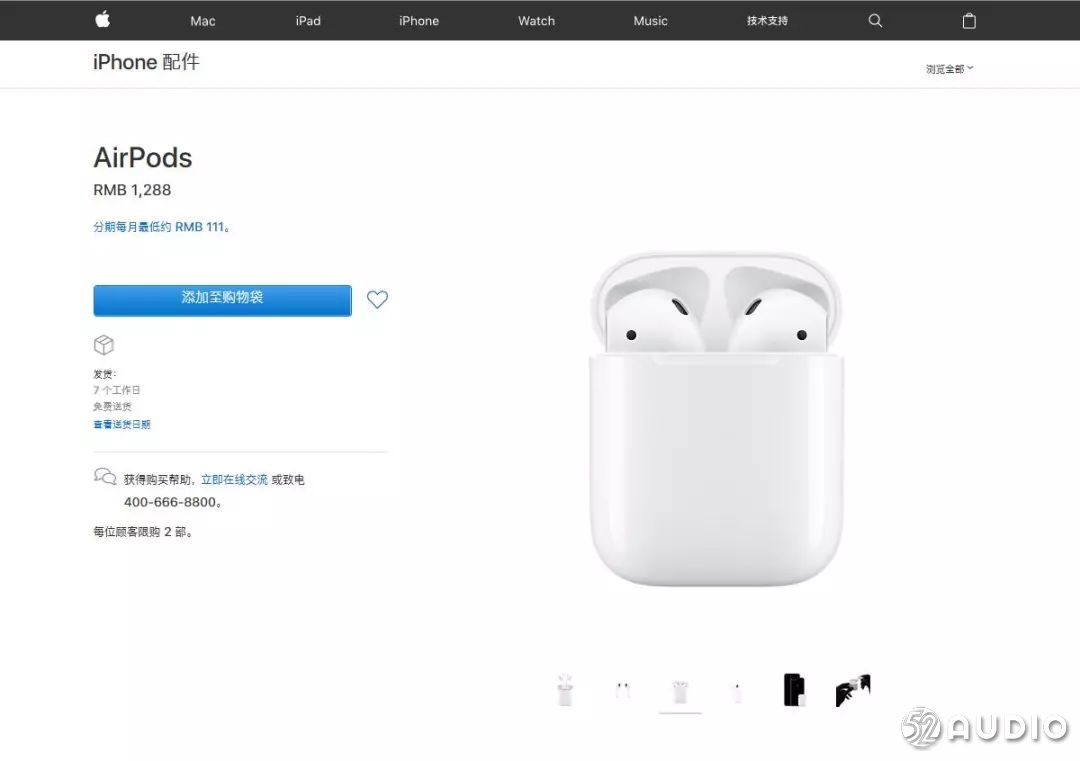Open the shopping bag icon
Viewport: 1080px width, 761px height.
point(968,21)
